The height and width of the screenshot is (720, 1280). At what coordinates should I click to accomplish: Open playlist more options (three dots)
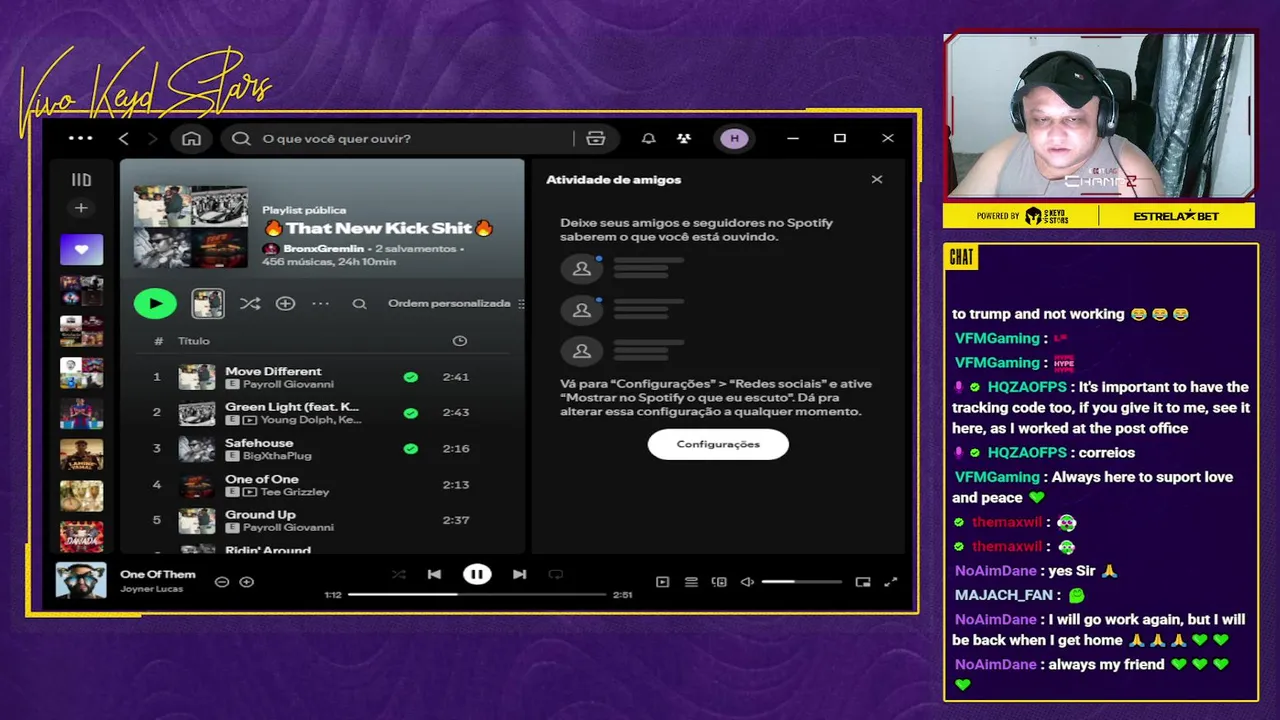pyautogui.click(x=320, y=303)
